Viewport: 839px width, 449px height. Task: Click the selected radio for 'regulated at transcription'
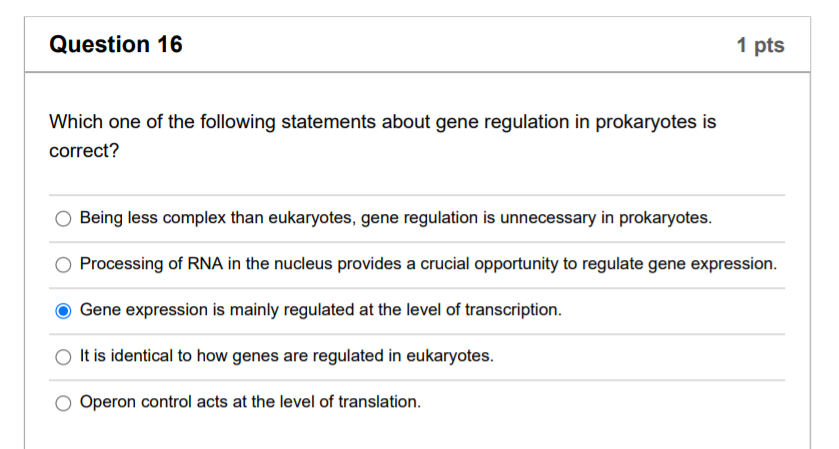tap(63, 310)
